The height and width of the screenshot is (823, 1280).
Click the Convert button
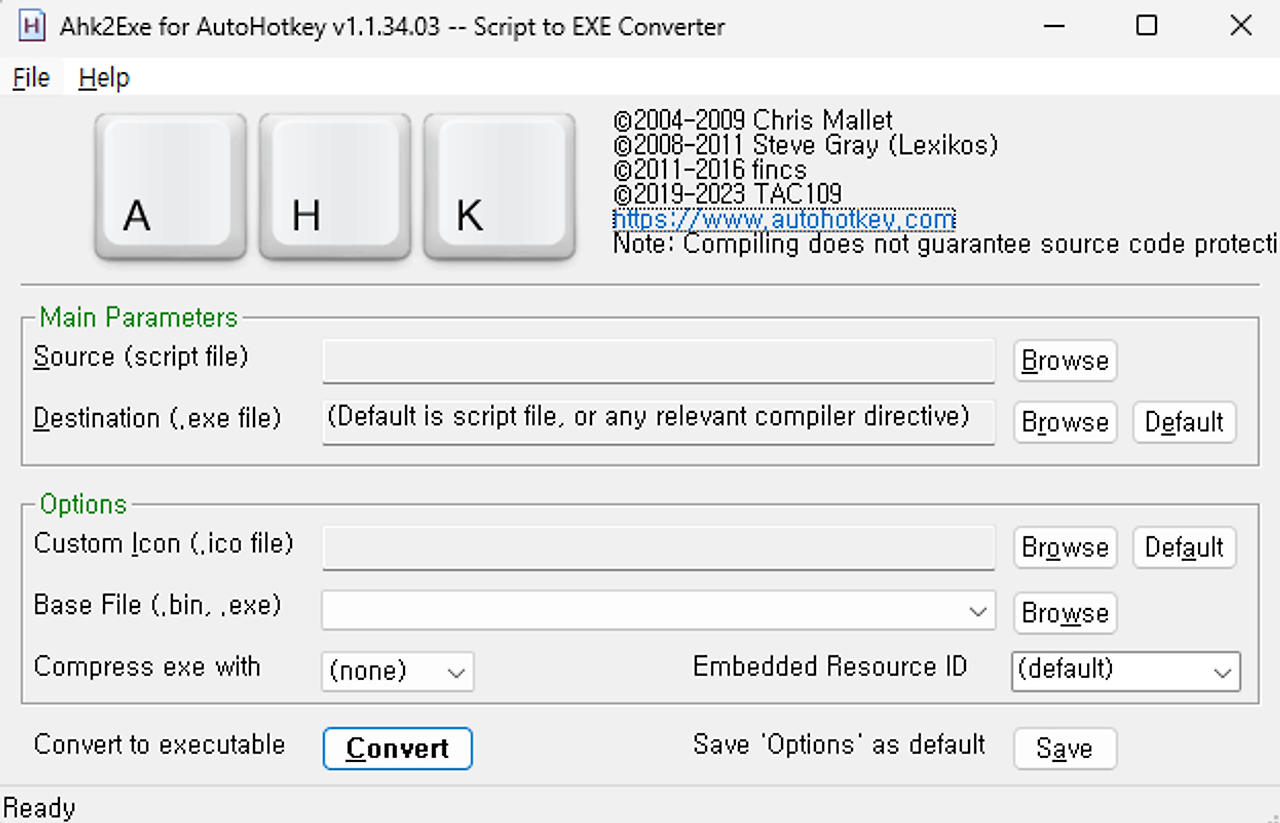click(x=397, y=749)
